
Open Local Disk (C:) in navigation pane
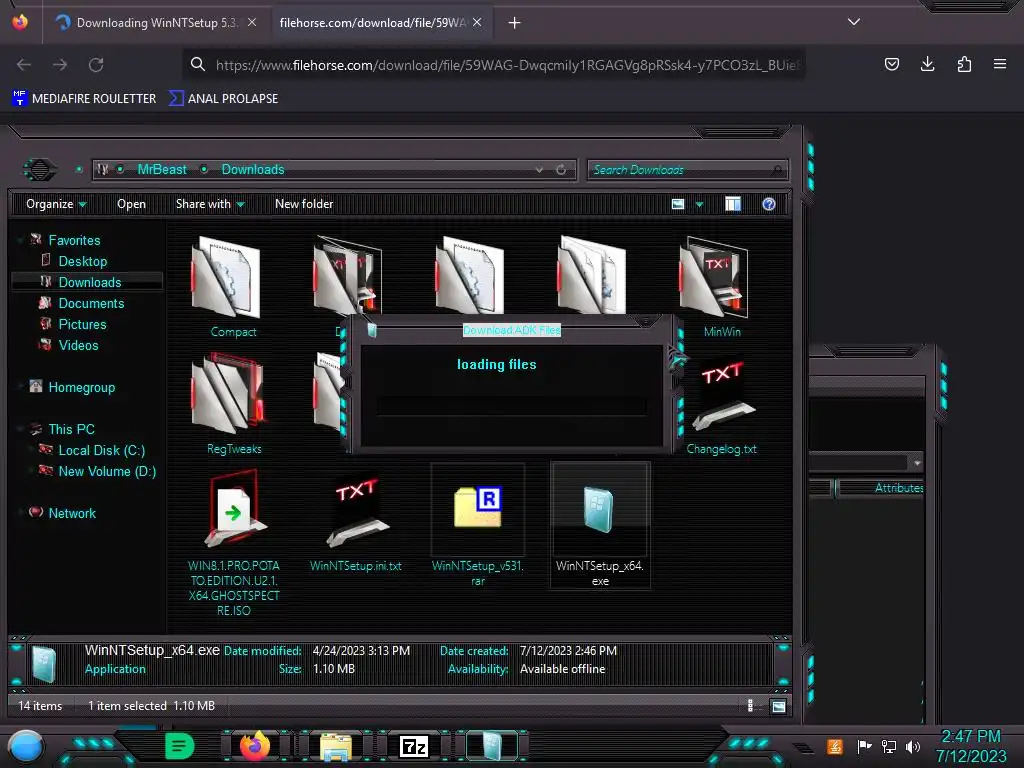click(101, 450)
